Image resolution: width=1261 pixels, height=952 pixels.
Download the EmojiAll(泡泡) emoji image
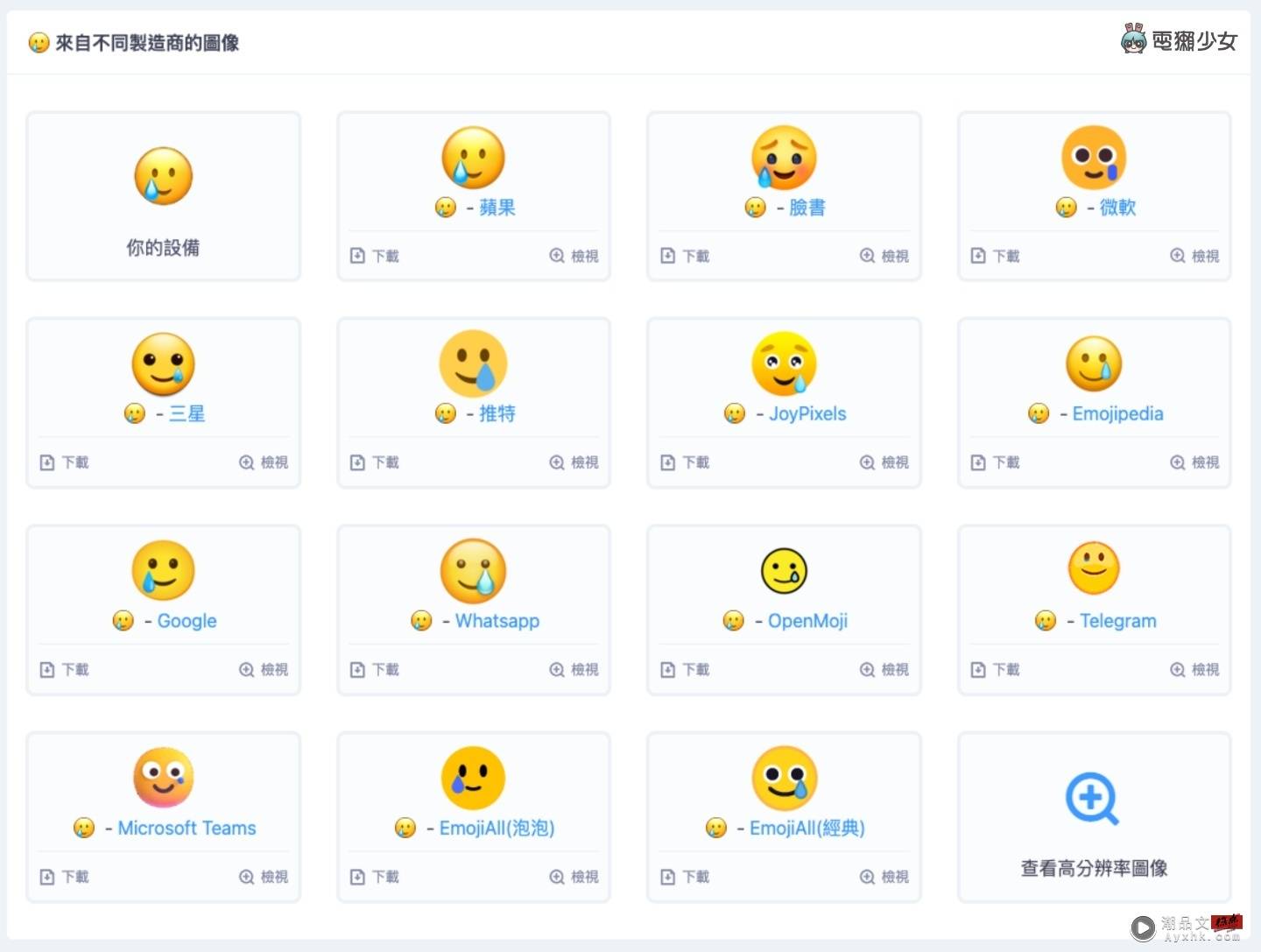(374, 877)
